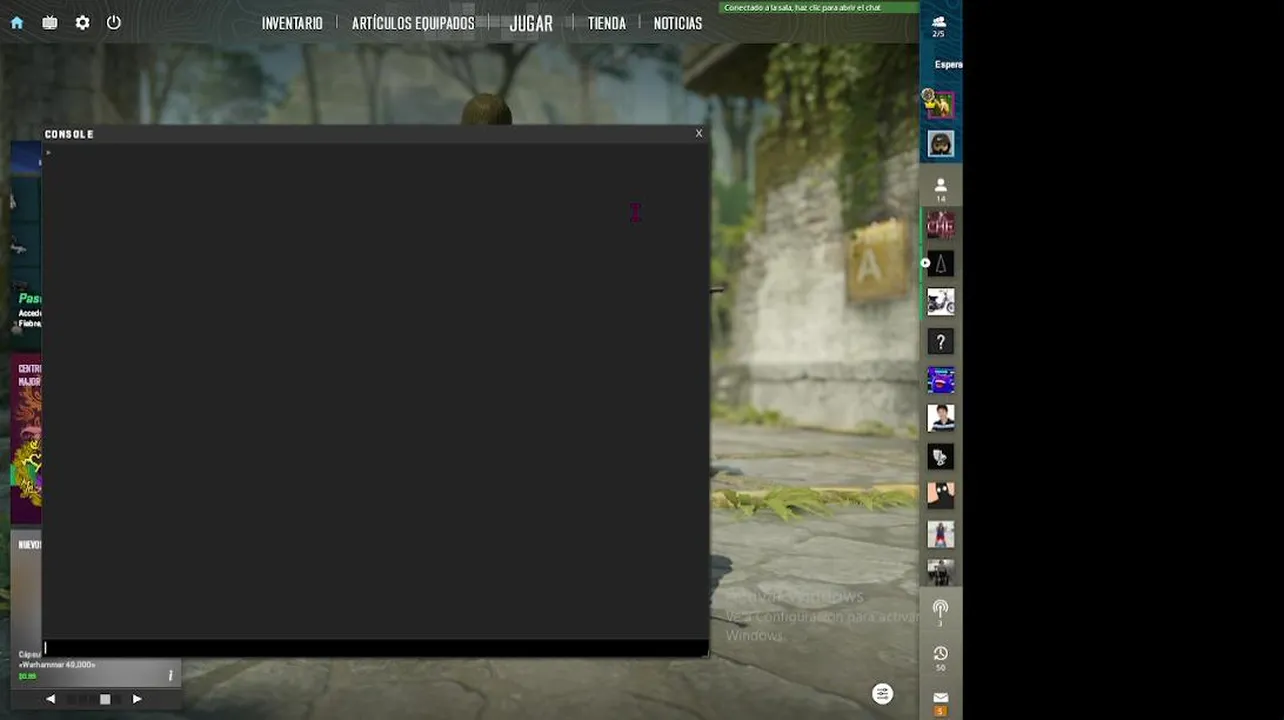Select the first lobby player avatar
1284x720 pixels.
[x=940, y=104]
